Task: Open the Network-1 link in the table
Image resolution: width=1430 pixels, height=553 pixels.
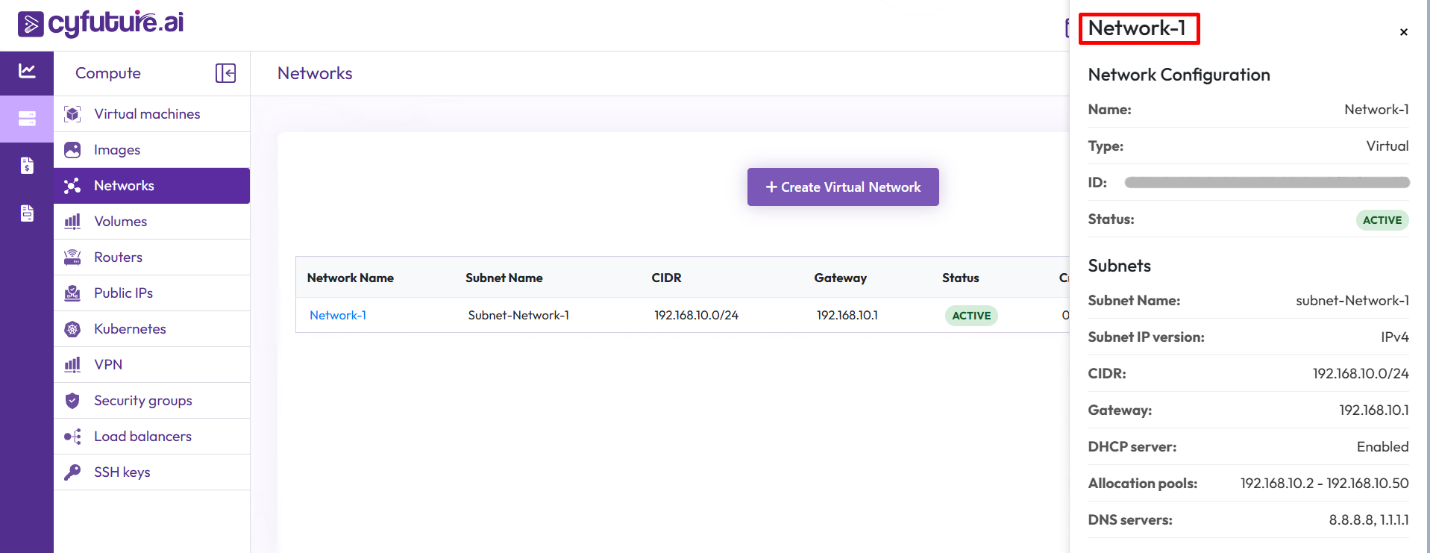Action: 338,315
